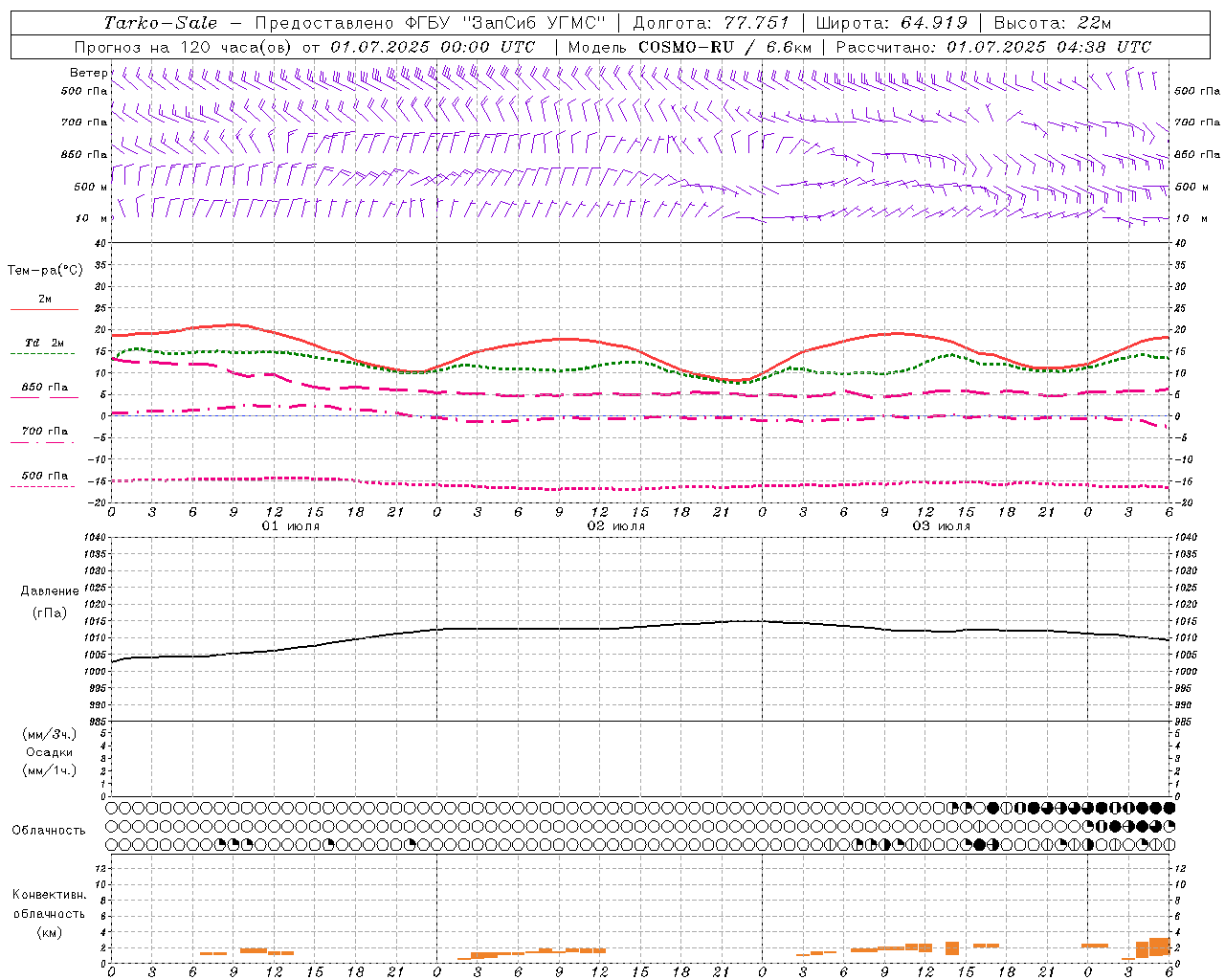Select the "(гПа)" unit label under Давление
This screenshot has height=980, width=1225.
50,612
